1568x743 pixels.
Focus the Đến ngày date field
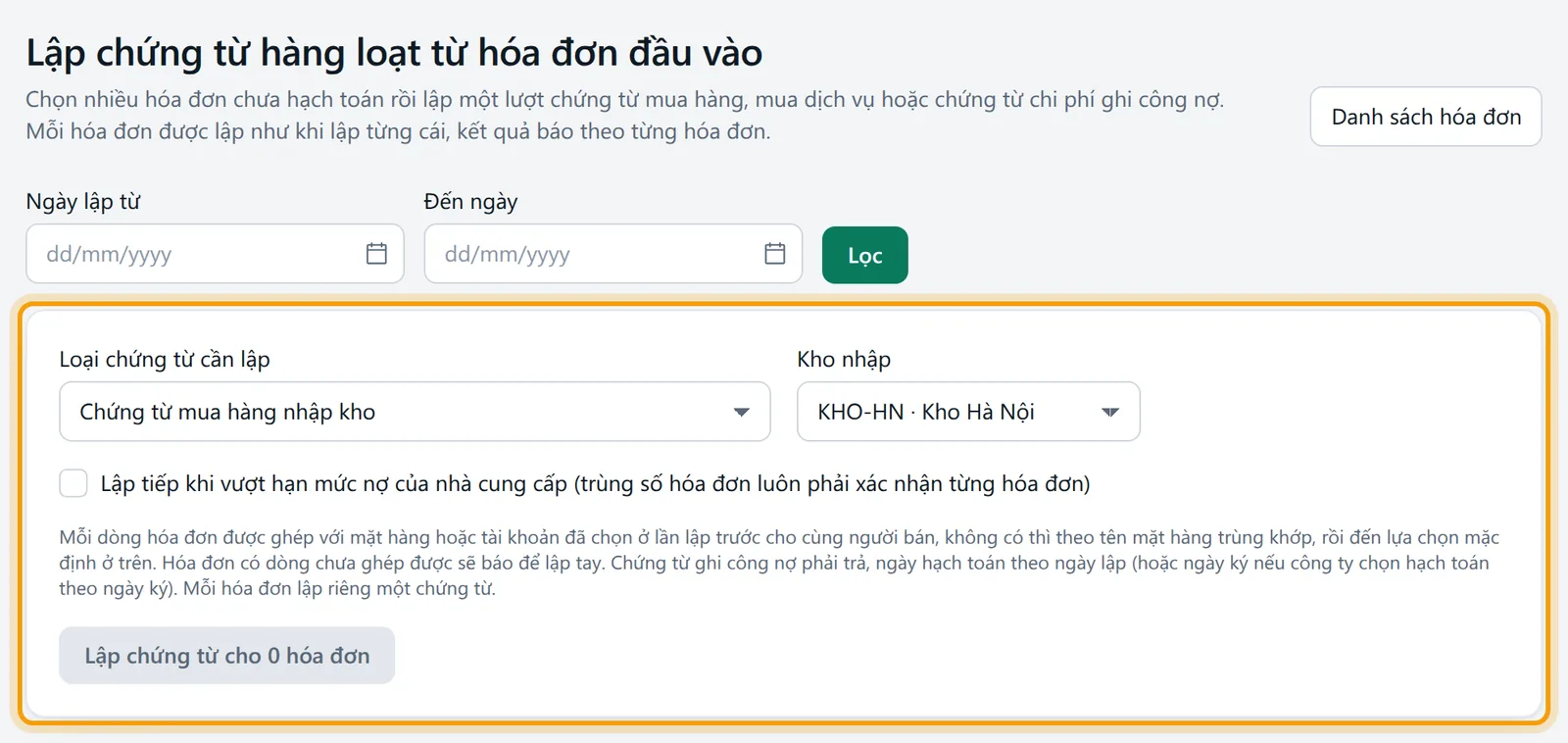(x=613, y=254)
